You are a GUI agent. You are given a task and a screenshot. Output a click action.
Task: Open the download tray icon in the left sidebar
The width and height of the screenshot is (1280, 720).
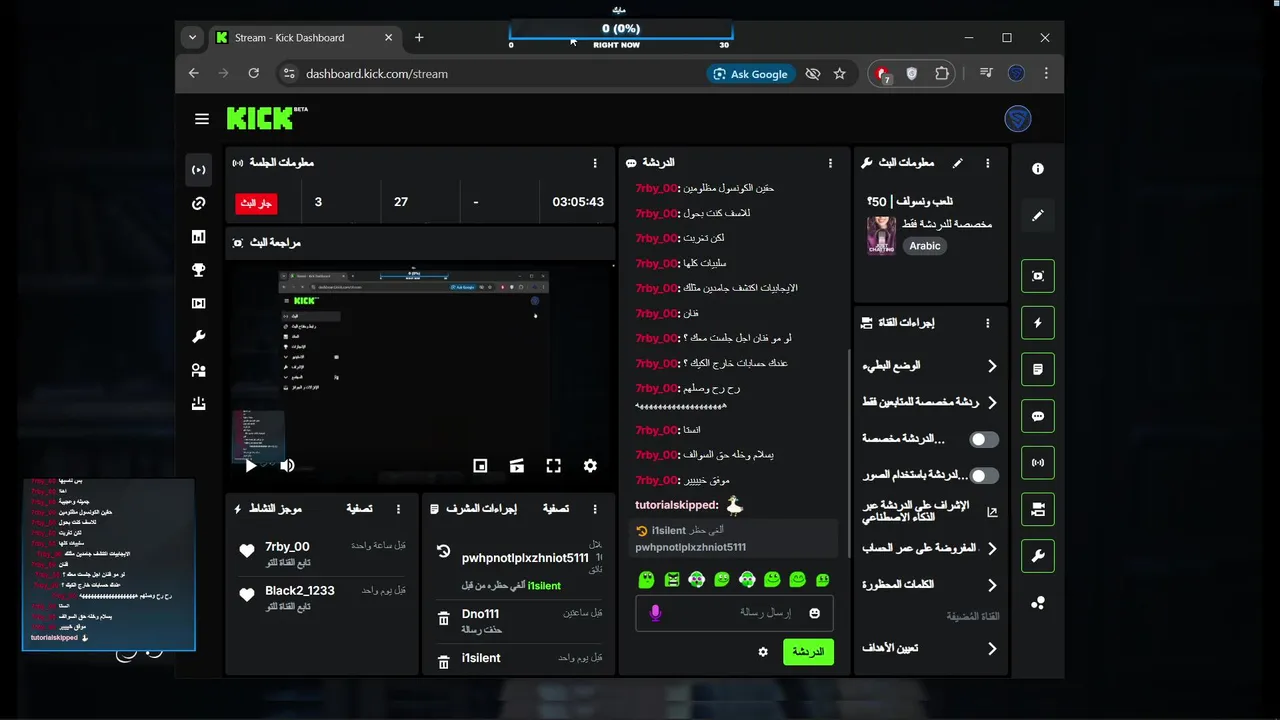(x=199, y=403)
